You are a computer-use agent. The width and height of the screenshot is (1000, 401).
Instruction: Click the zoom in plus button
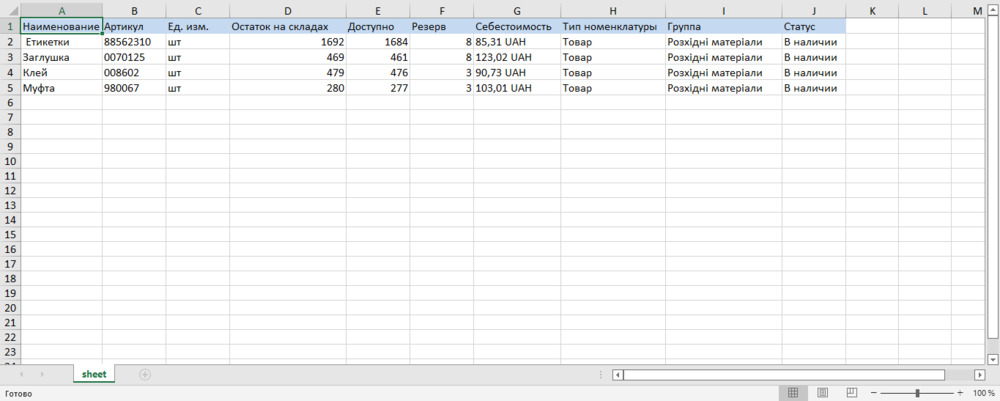[x=961, y=393]
